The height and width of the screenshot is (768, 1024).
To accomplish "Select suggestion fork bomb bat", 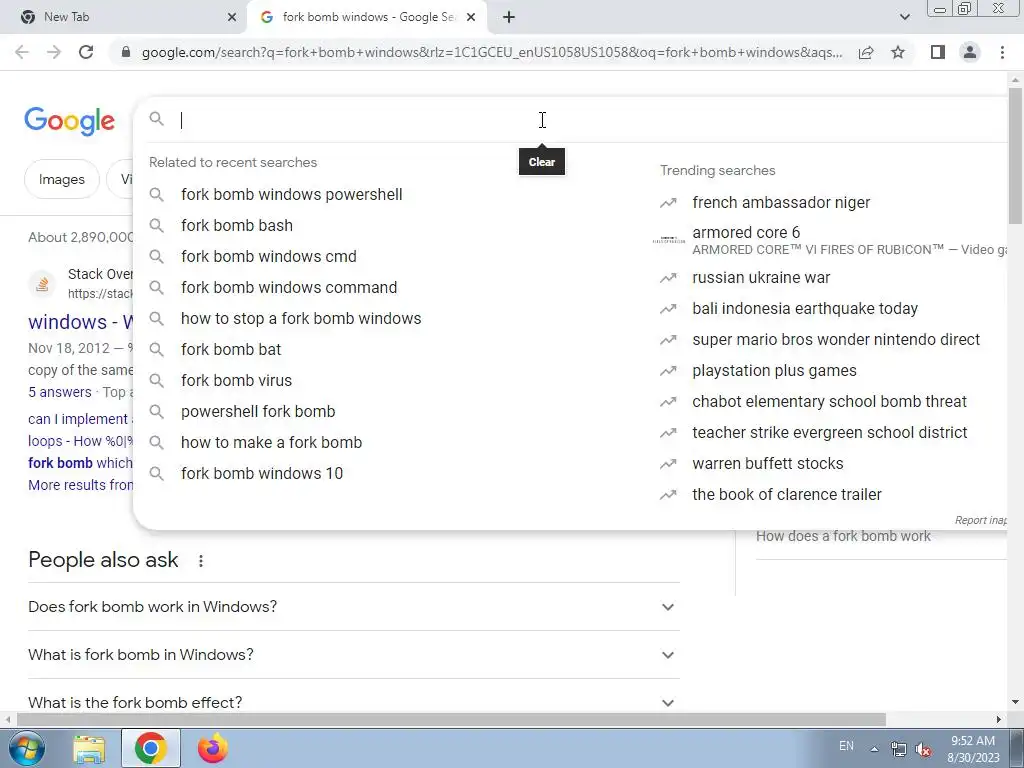I will (x=231, y=349).
